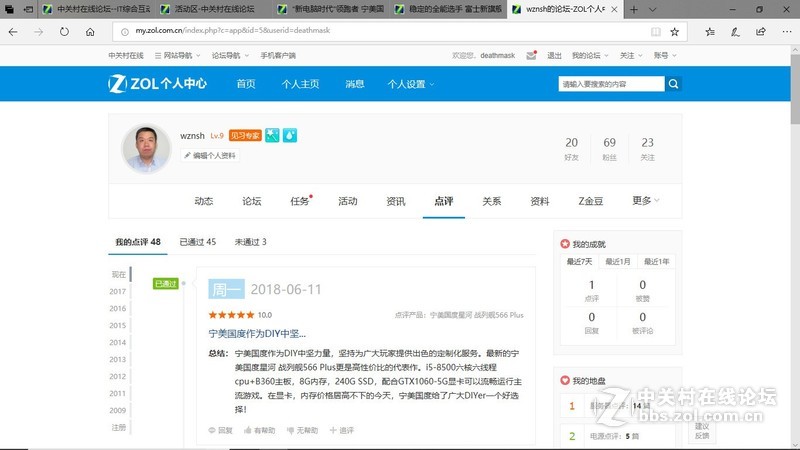Bookmark page with the star icon
The height and width of the screenshot is (450, 800).
coord(675,31)
